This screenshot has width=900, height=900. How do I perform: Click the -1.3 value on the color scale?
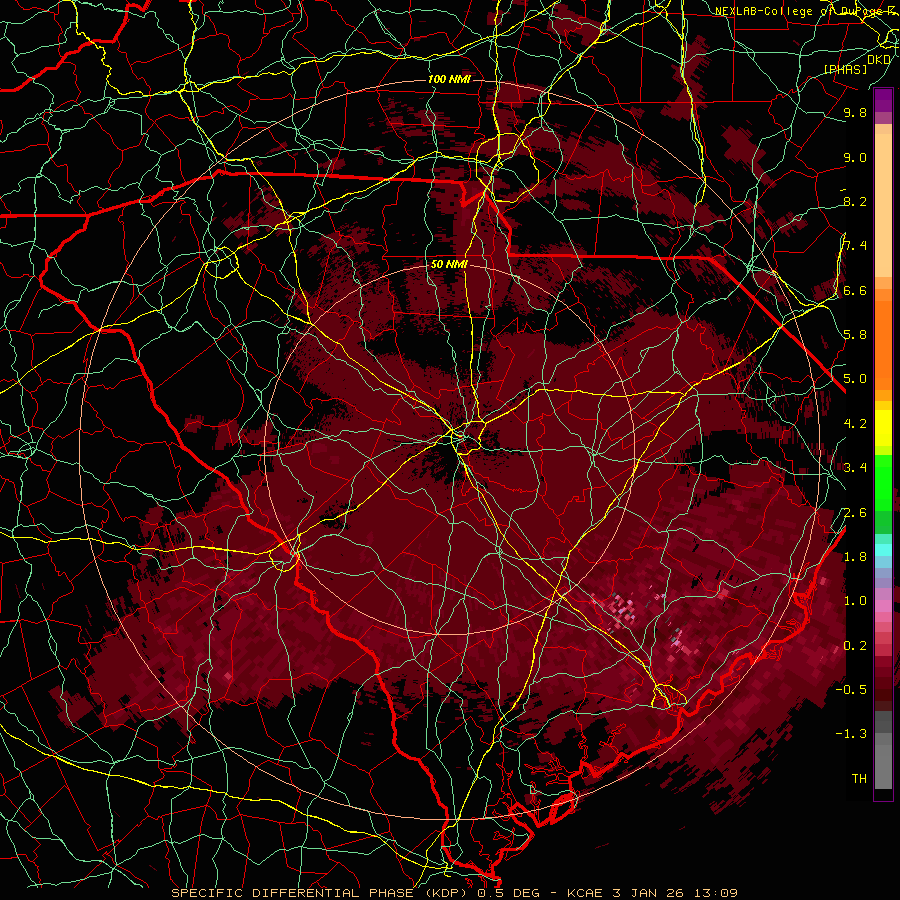(851, 734)
